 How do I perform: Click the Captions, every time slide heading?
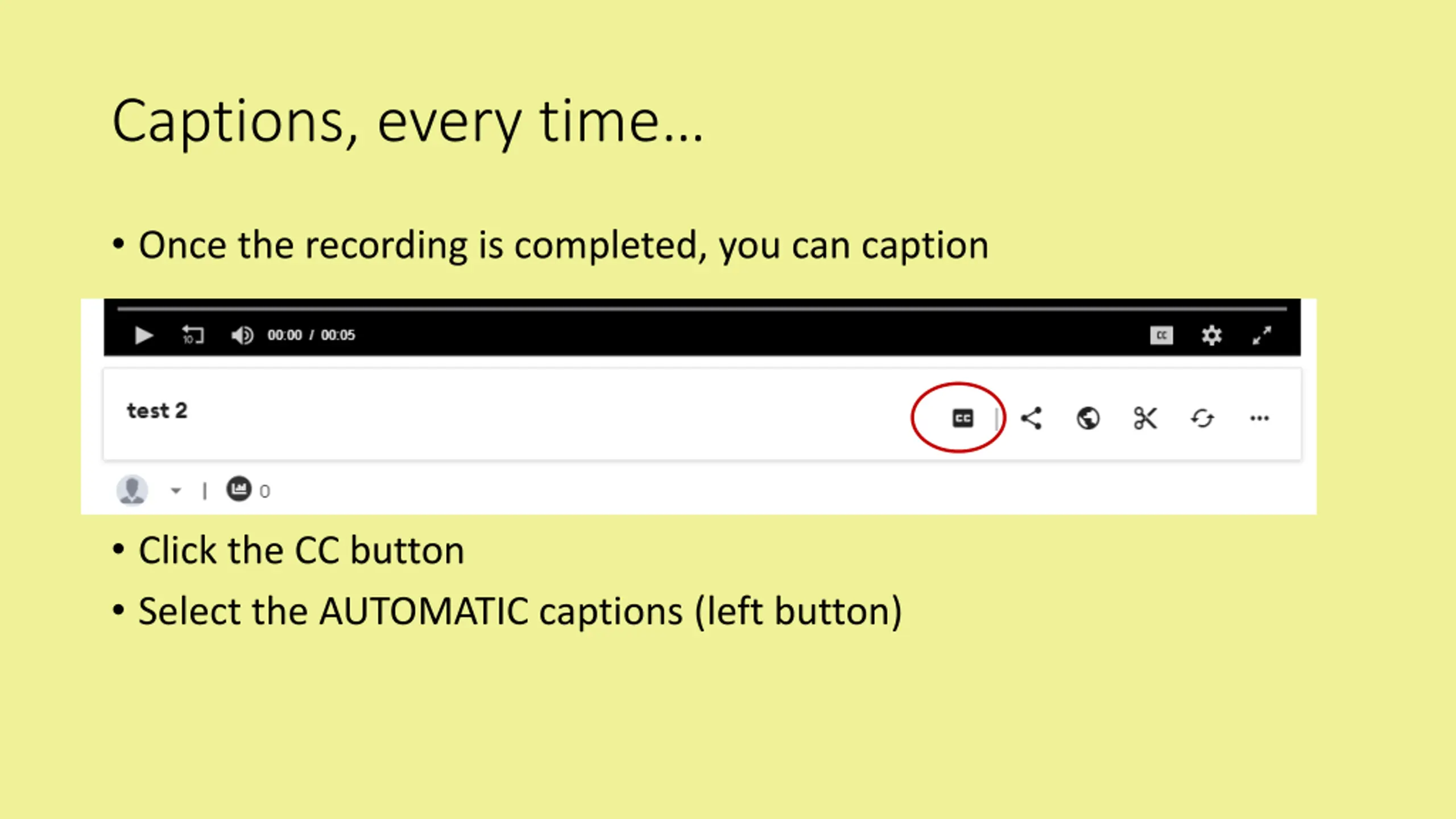408,121
